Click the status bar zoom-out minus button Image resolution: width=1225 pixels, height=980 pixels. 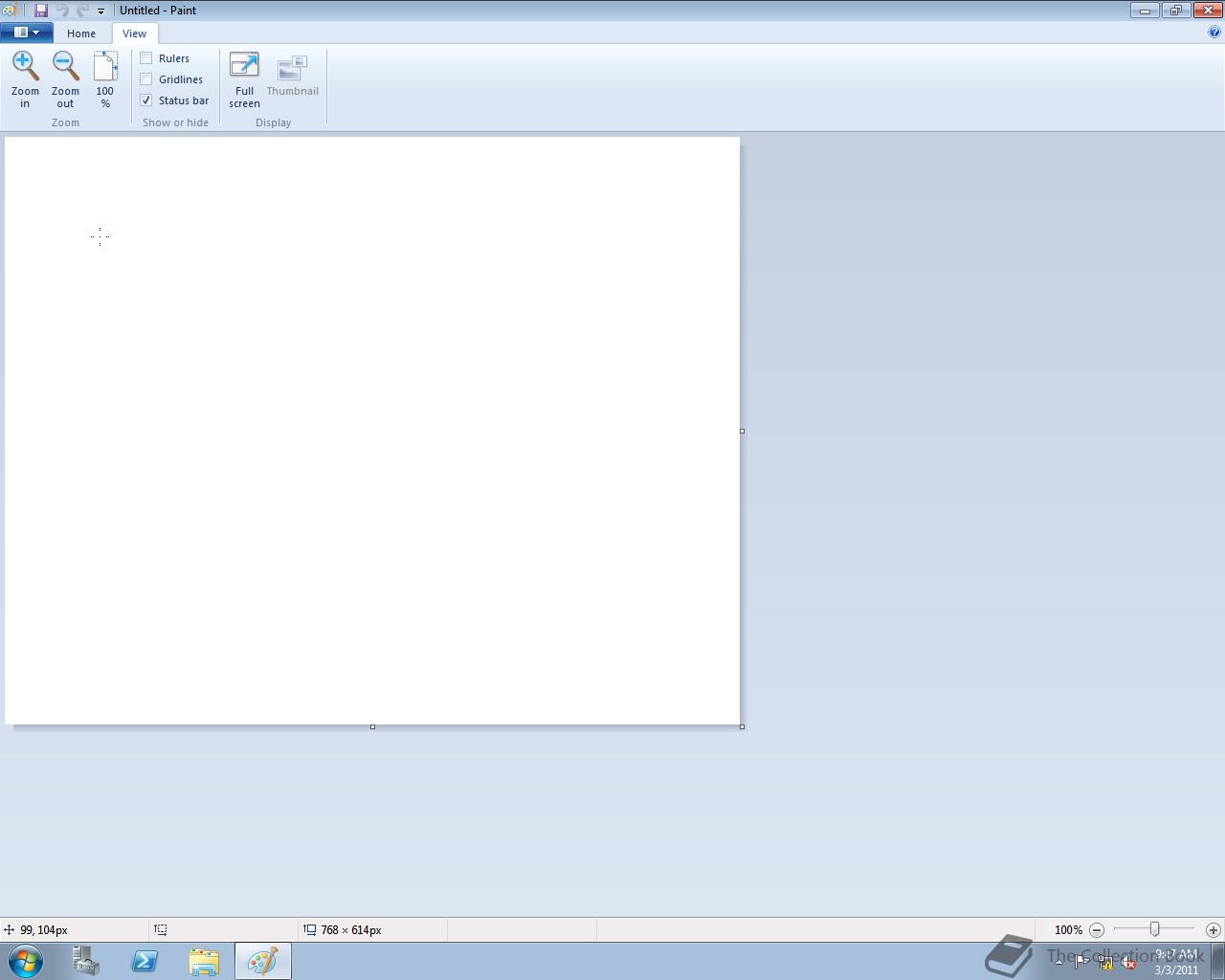click(x=1097, y=929)
